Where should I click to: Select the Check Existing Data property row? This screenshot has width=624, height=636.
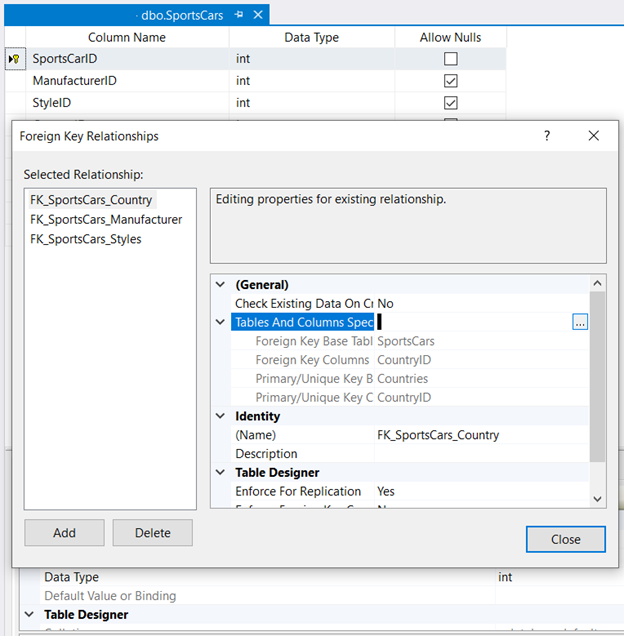410,303
